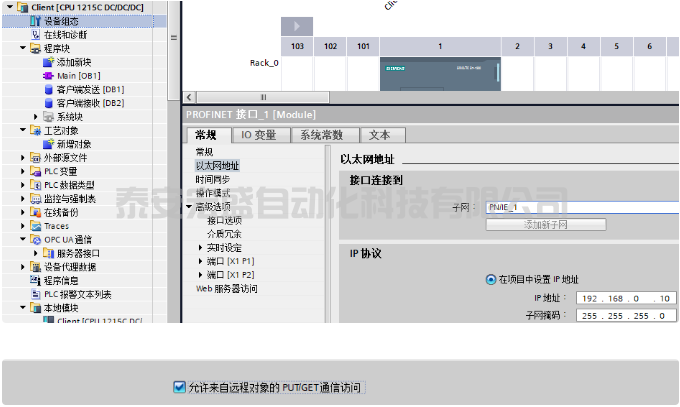Expand 端口 [X1 P1] settings node
The image size is (680, 407).
pyautogui.click(x=200, y=261)
